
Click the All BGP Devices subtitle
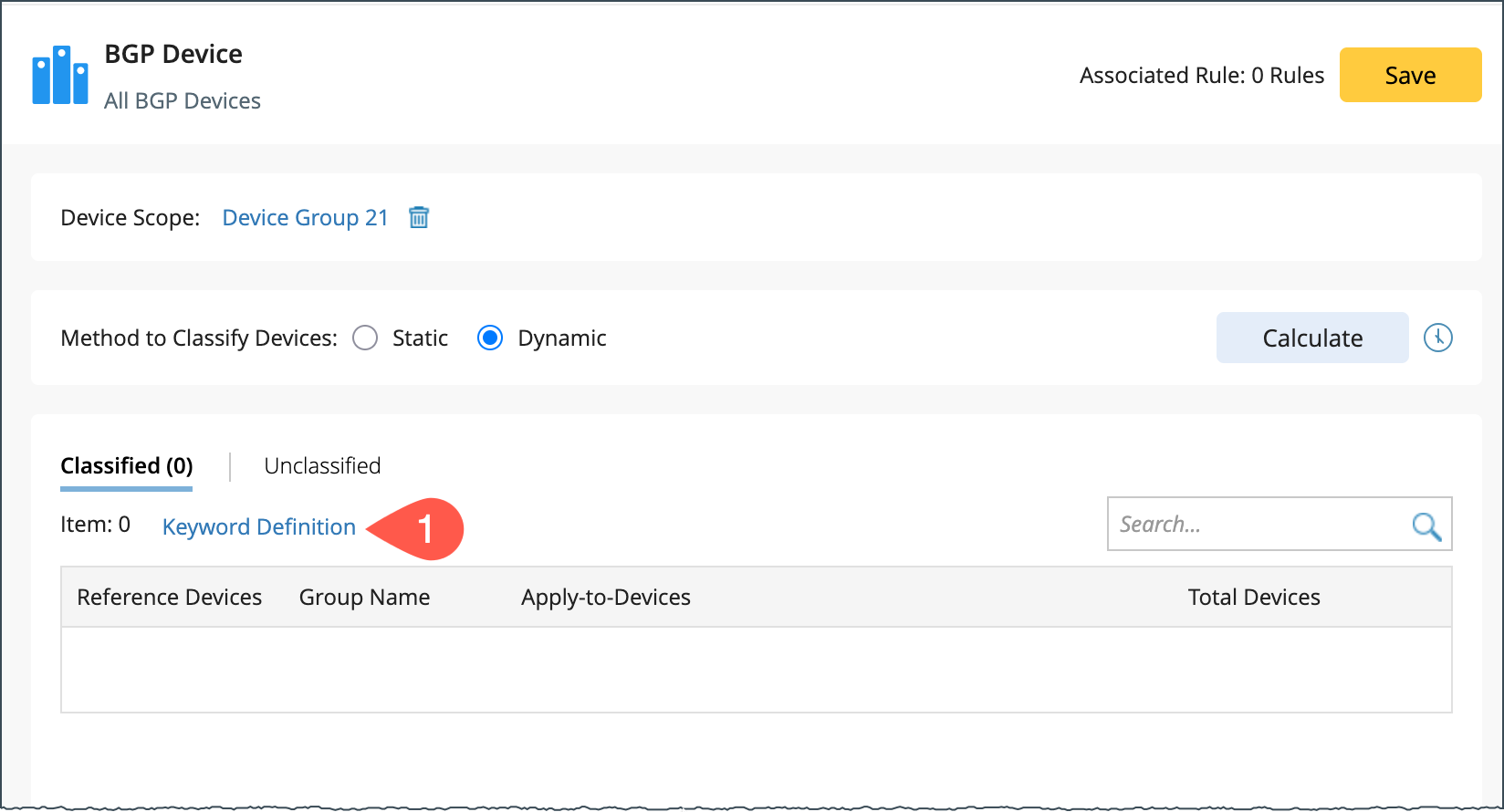183,101
